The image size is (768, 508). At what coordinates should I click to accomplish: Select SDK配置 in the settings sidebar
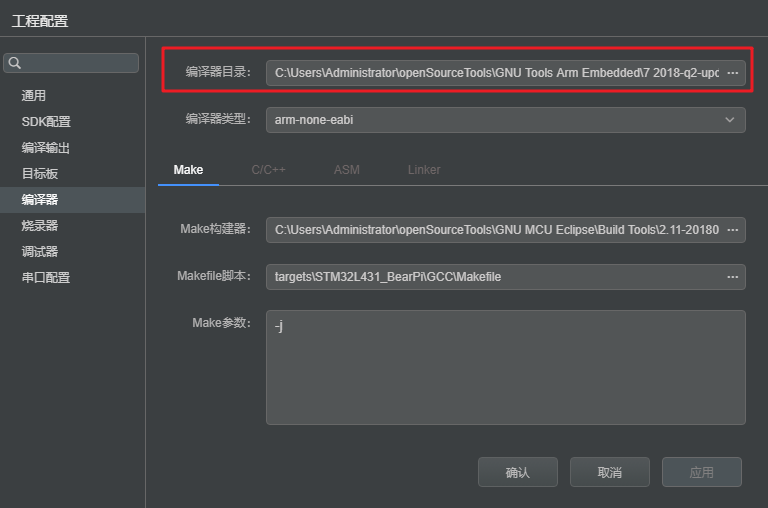[72, 121]
